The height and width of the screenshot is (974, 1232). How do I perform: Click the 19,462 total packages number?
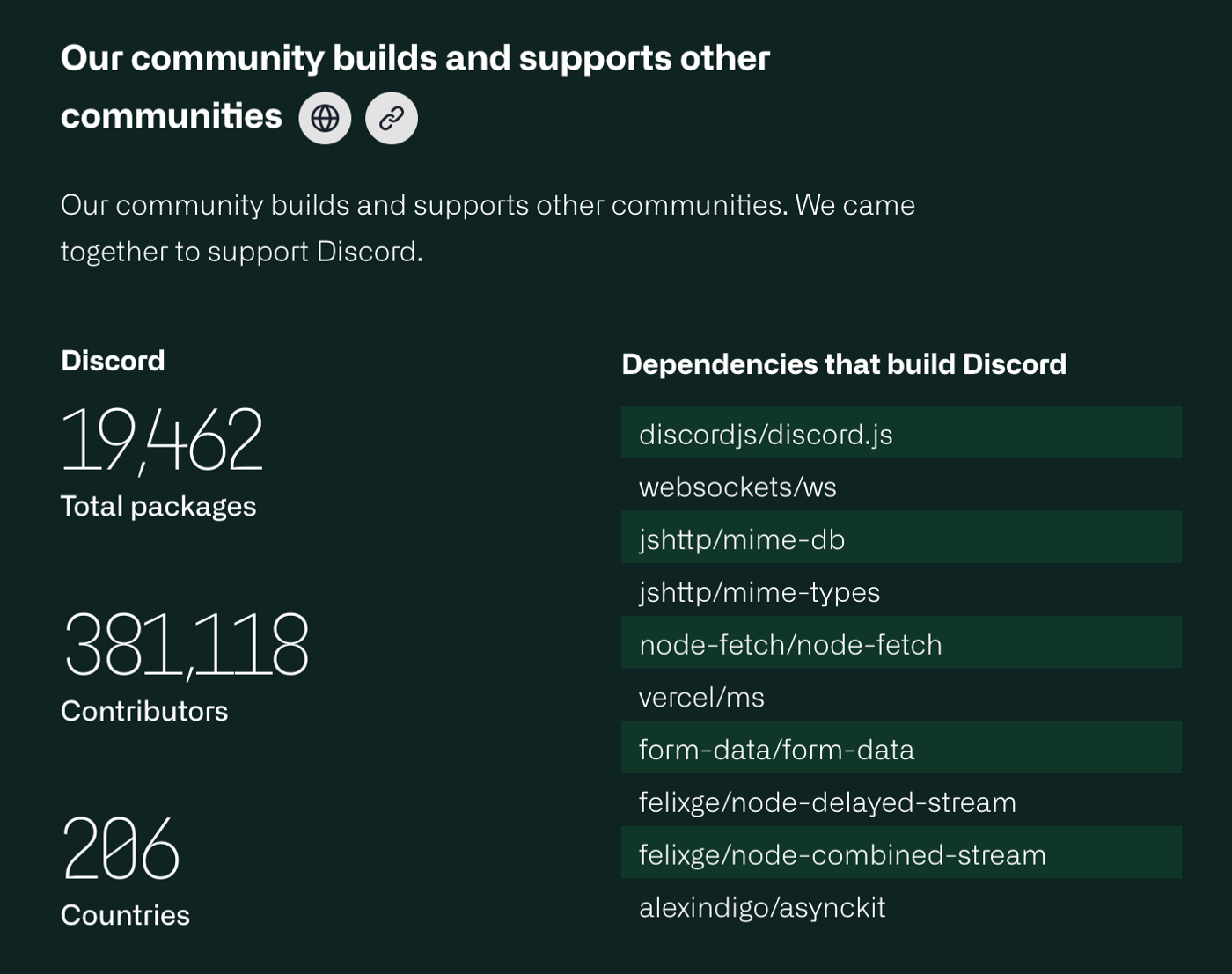click(x=163, y=440)
